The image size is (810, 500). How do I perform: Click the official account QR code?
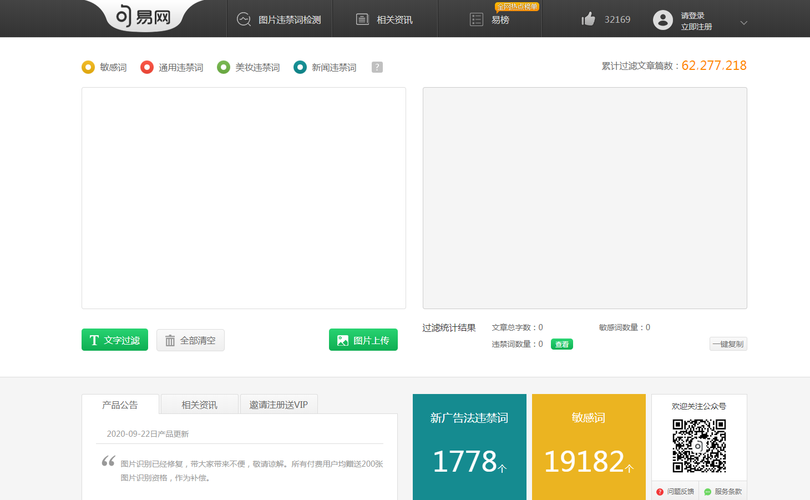[699, 444]
